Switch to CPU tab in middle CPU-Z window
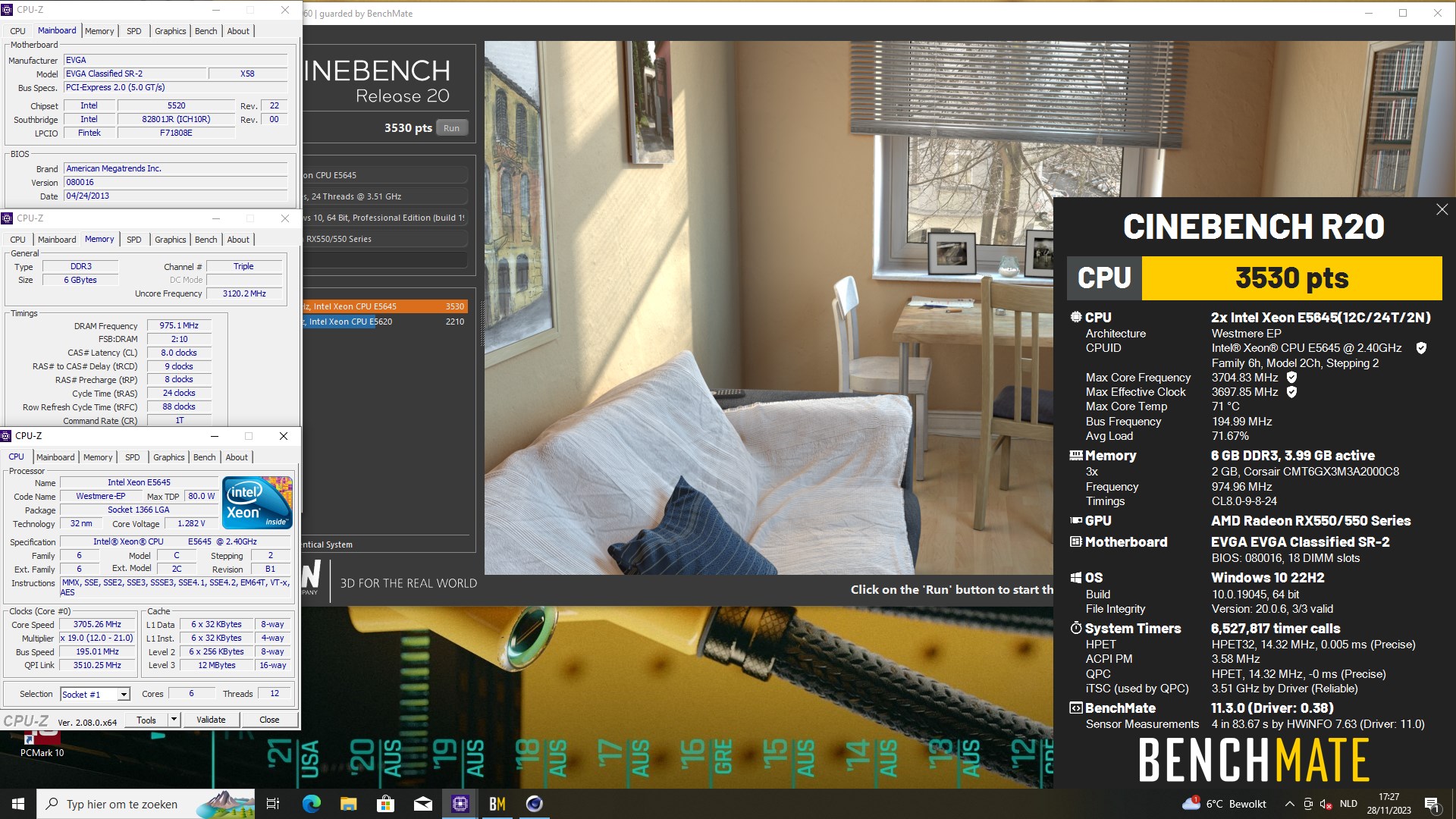 (x=18, y=240)
